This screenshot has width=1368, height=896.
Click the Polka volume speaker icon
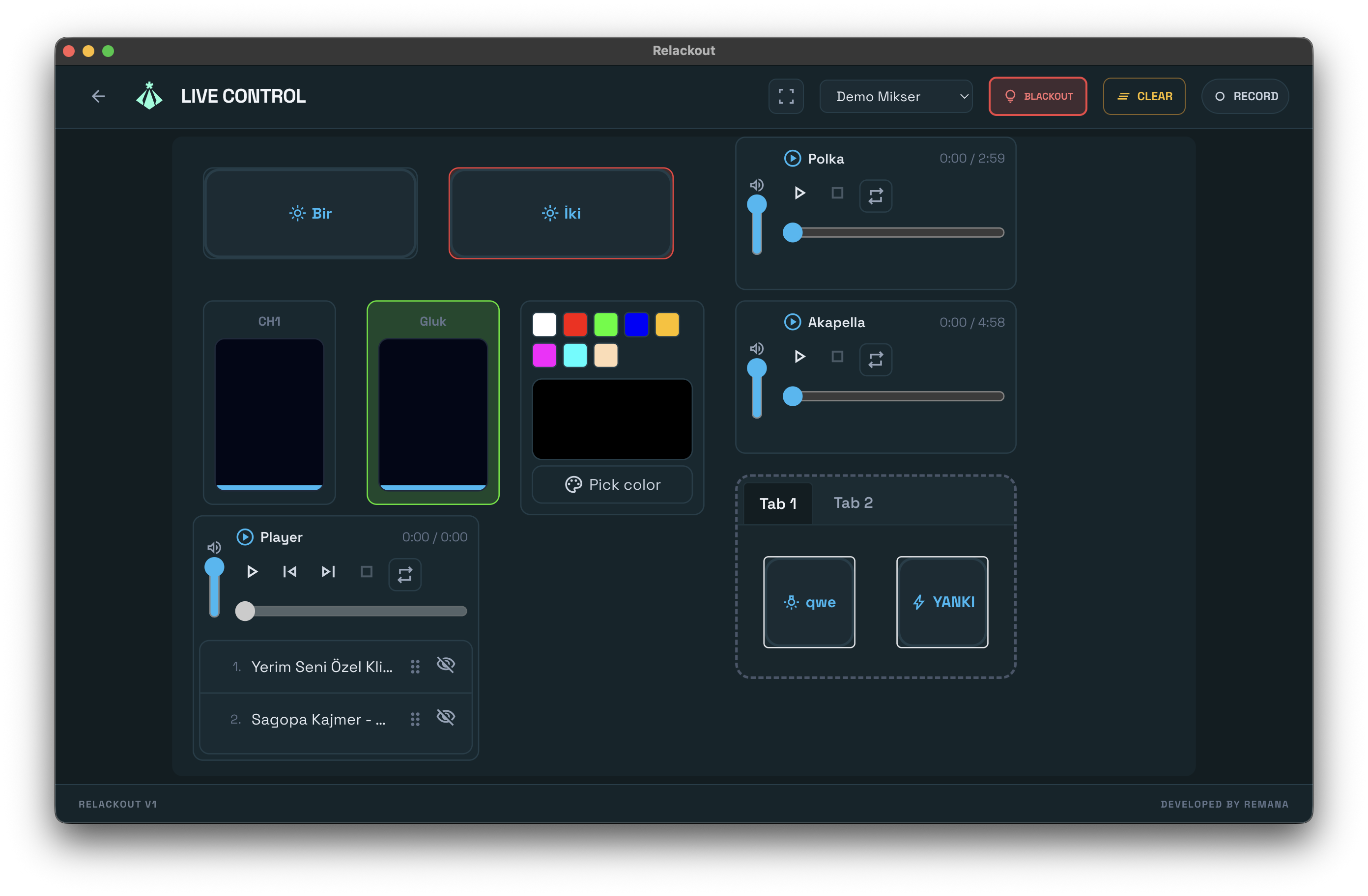coord(756,185)
